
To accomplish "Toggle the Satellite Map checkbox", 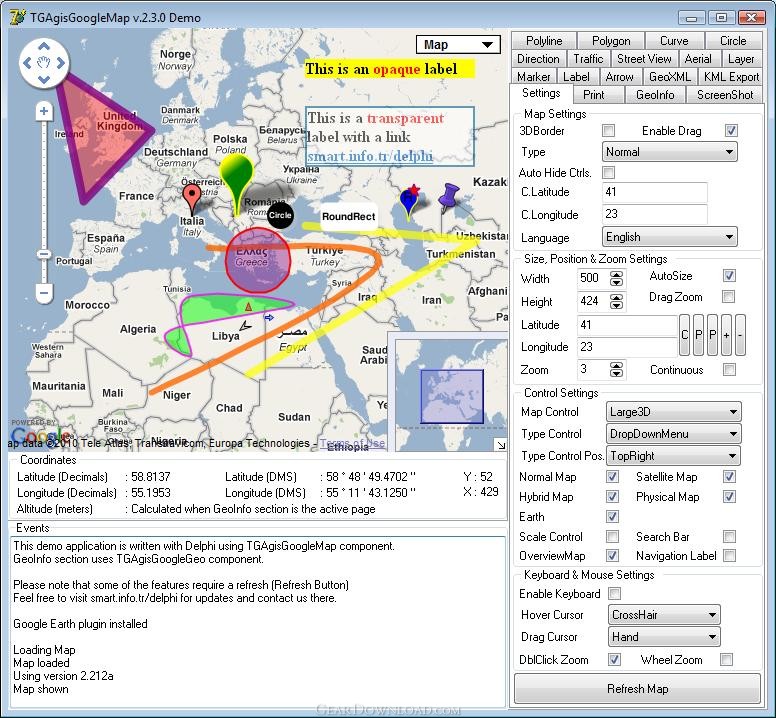I will point(729,477).
